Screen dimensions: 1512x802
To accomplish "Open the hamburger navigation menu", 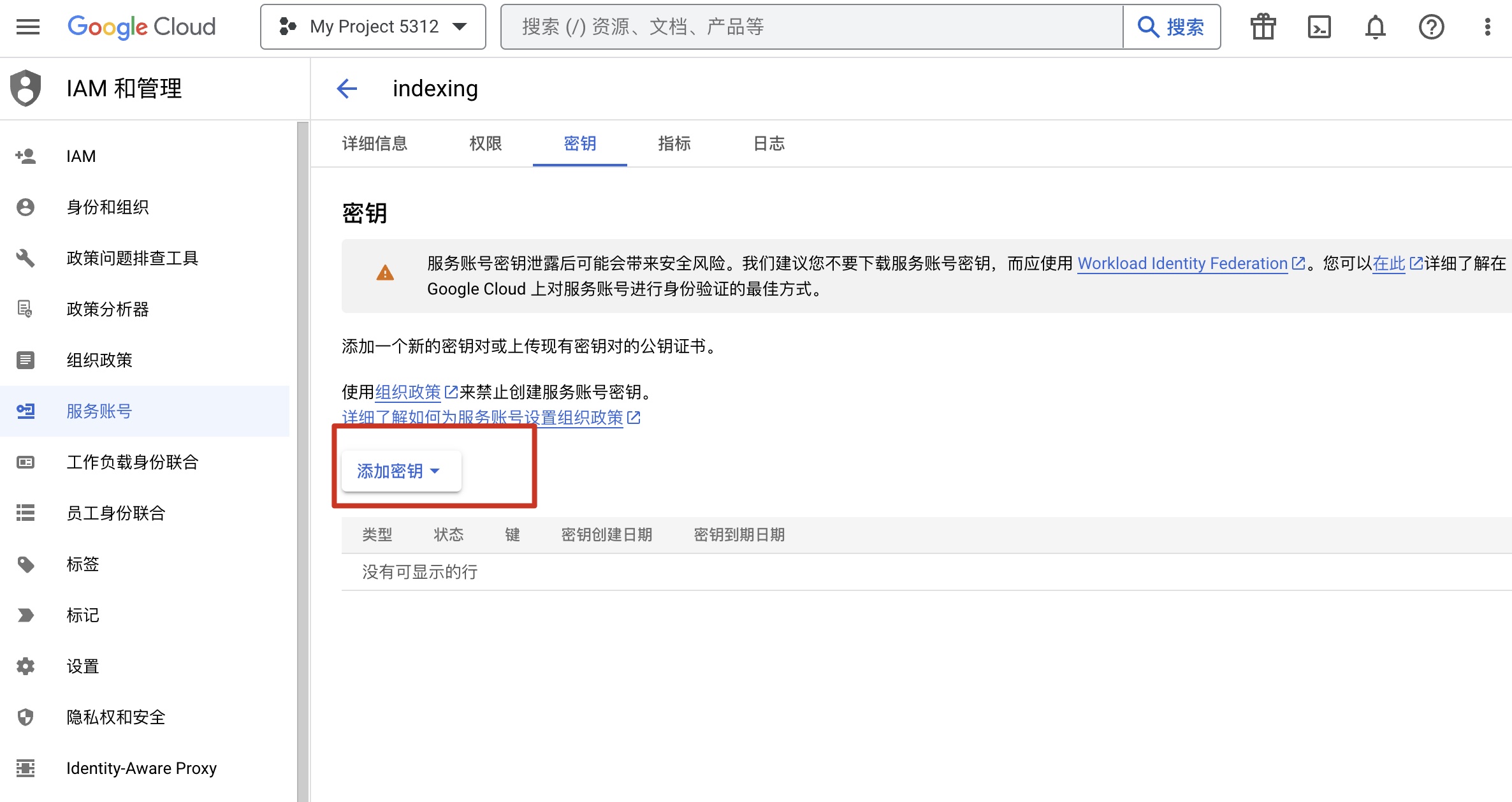I will point(27,27).
